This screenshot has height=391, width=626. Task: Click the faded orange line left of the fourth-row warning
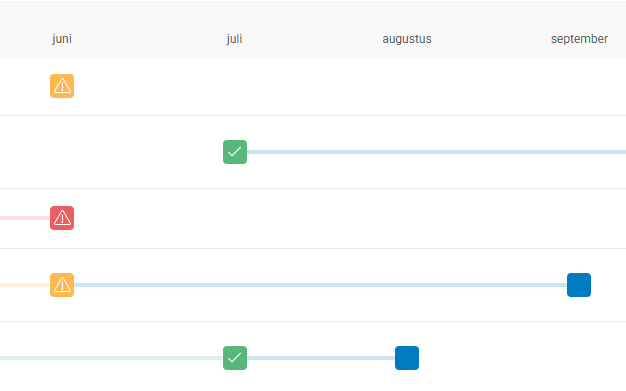pyautogui.click(x=25, y=285)
